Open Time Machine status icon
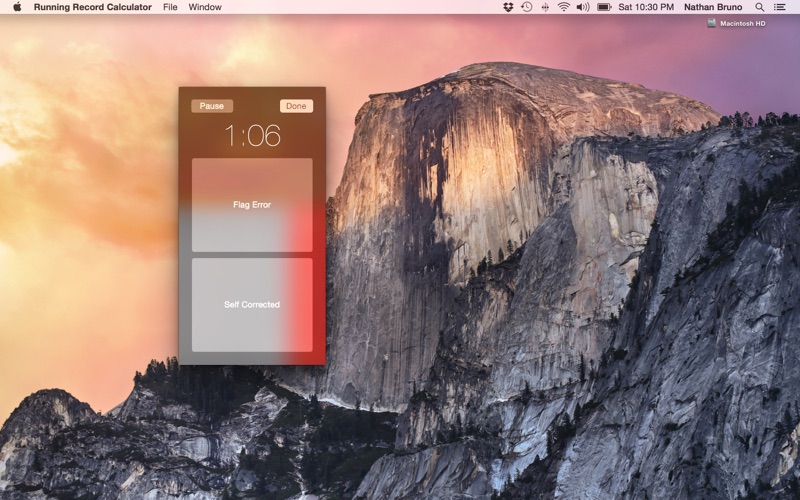Image resolution: width=800 pixels, height=500 pixels. pos(526,7)
